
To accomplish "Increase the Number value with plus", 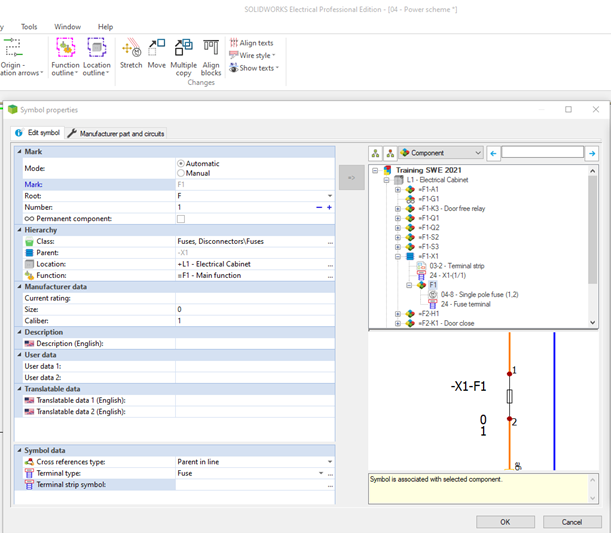I will (x=329, y=207).
